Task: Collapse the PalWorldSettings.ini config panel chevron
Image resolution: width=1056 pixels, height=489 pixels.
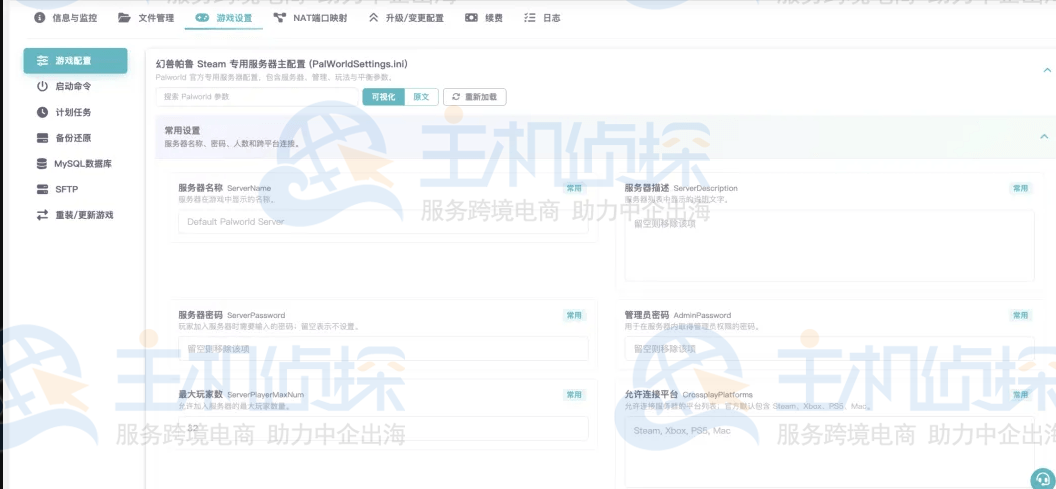Action: (1047, 69)
